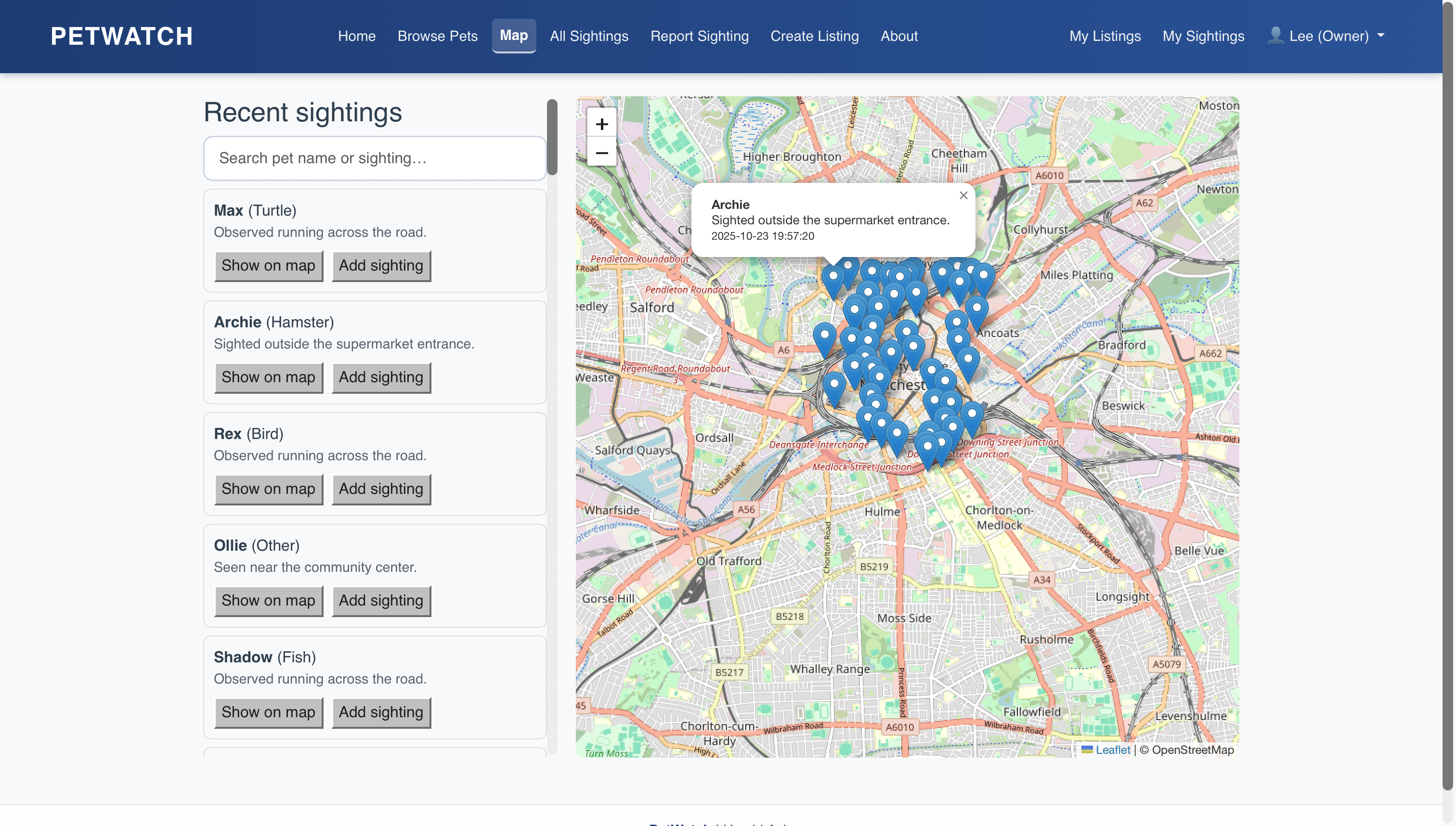
Task: Switch to the All Sightings tab
Action: point(589,36)
